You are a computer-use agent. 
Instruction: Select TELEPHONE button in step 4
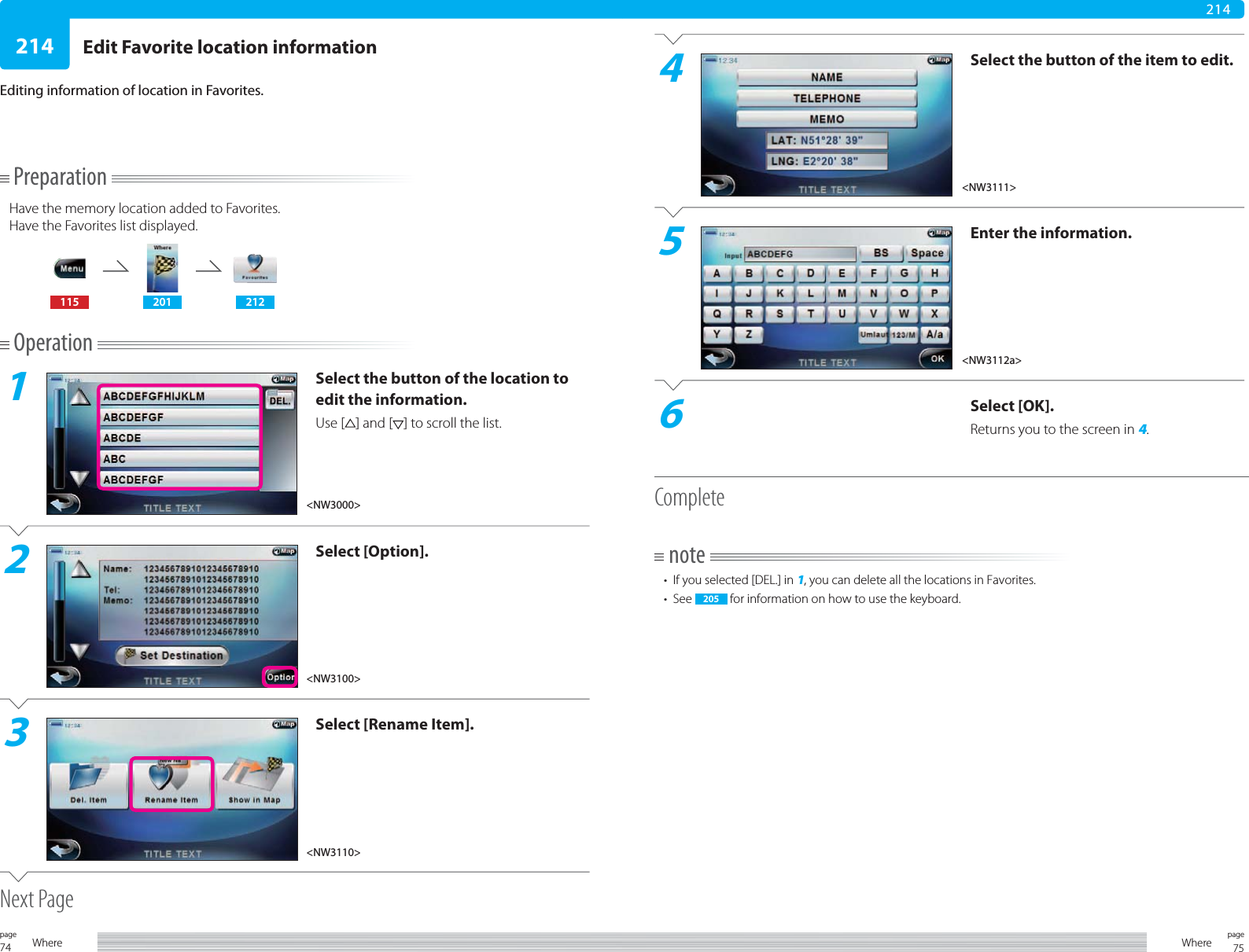(827, 98)
